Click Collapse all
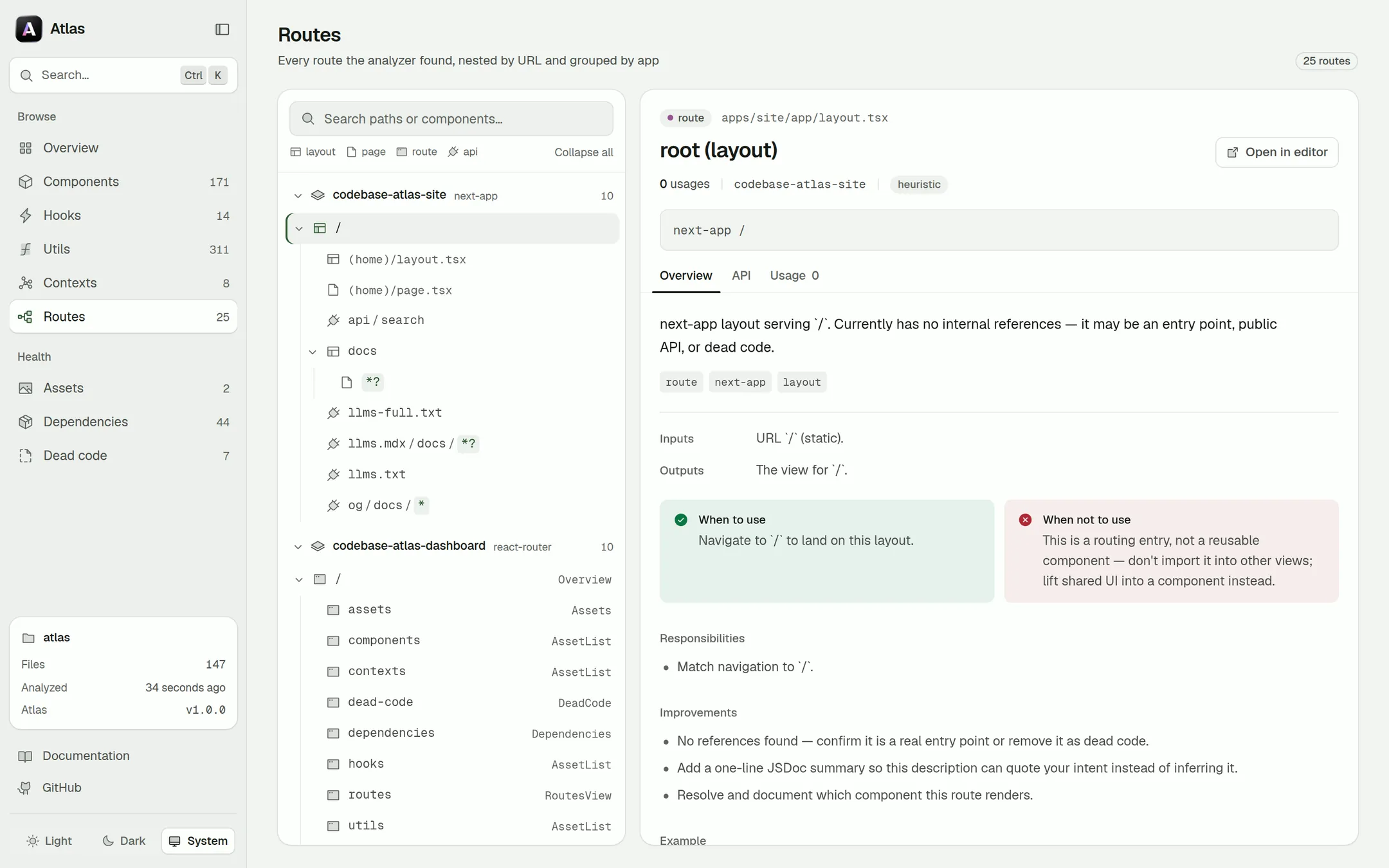 click(583, 152)
